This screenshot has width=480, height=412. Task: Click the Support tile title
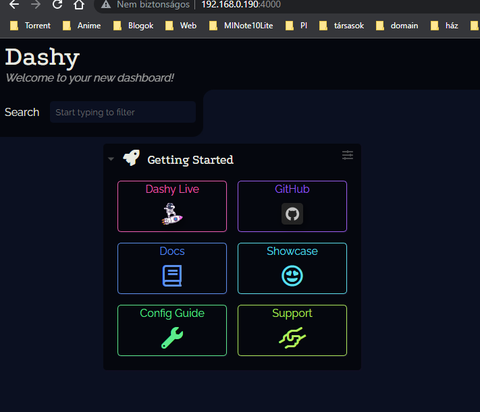[x=292, y=313]
